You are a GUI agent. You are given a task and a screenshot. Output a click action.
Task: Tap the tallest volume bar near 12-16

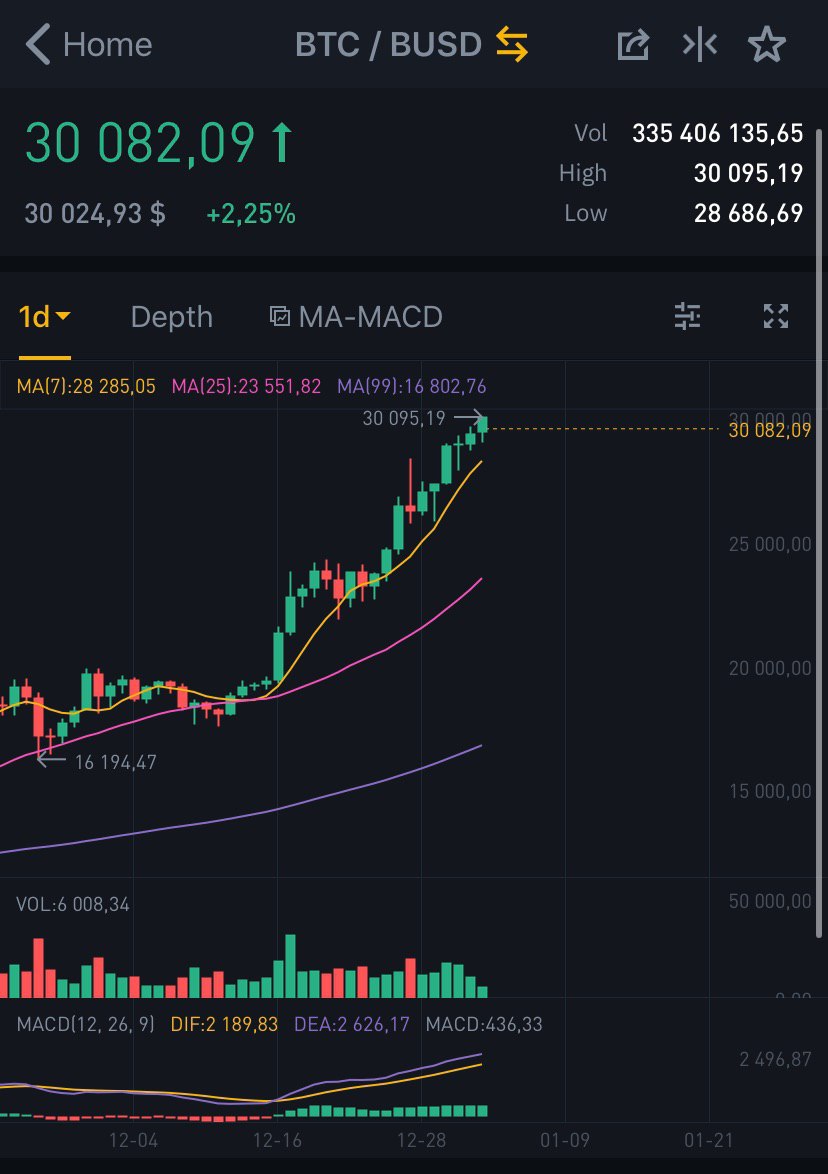pyautogui.click(x=291, y=966)
